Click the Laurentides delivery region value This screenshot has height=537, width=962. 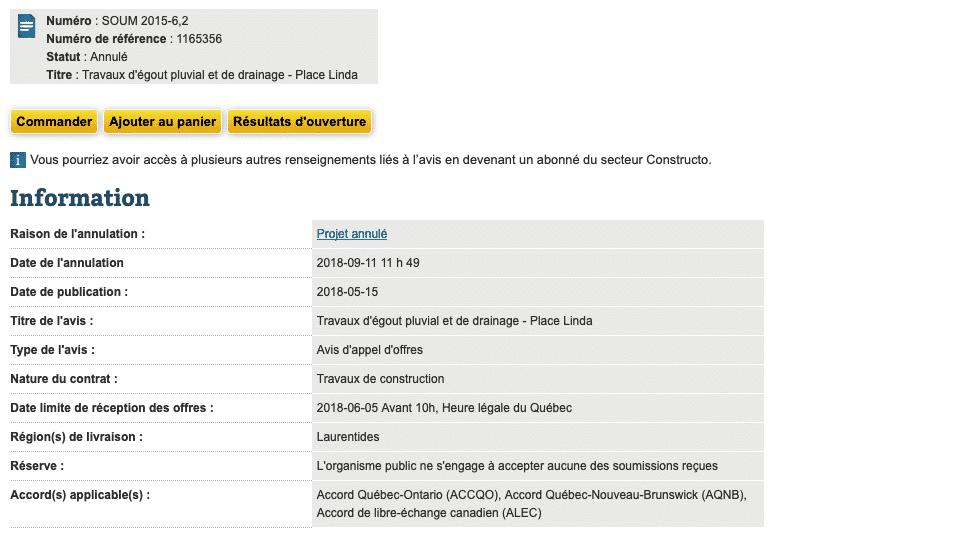click(x=348, y=437)
